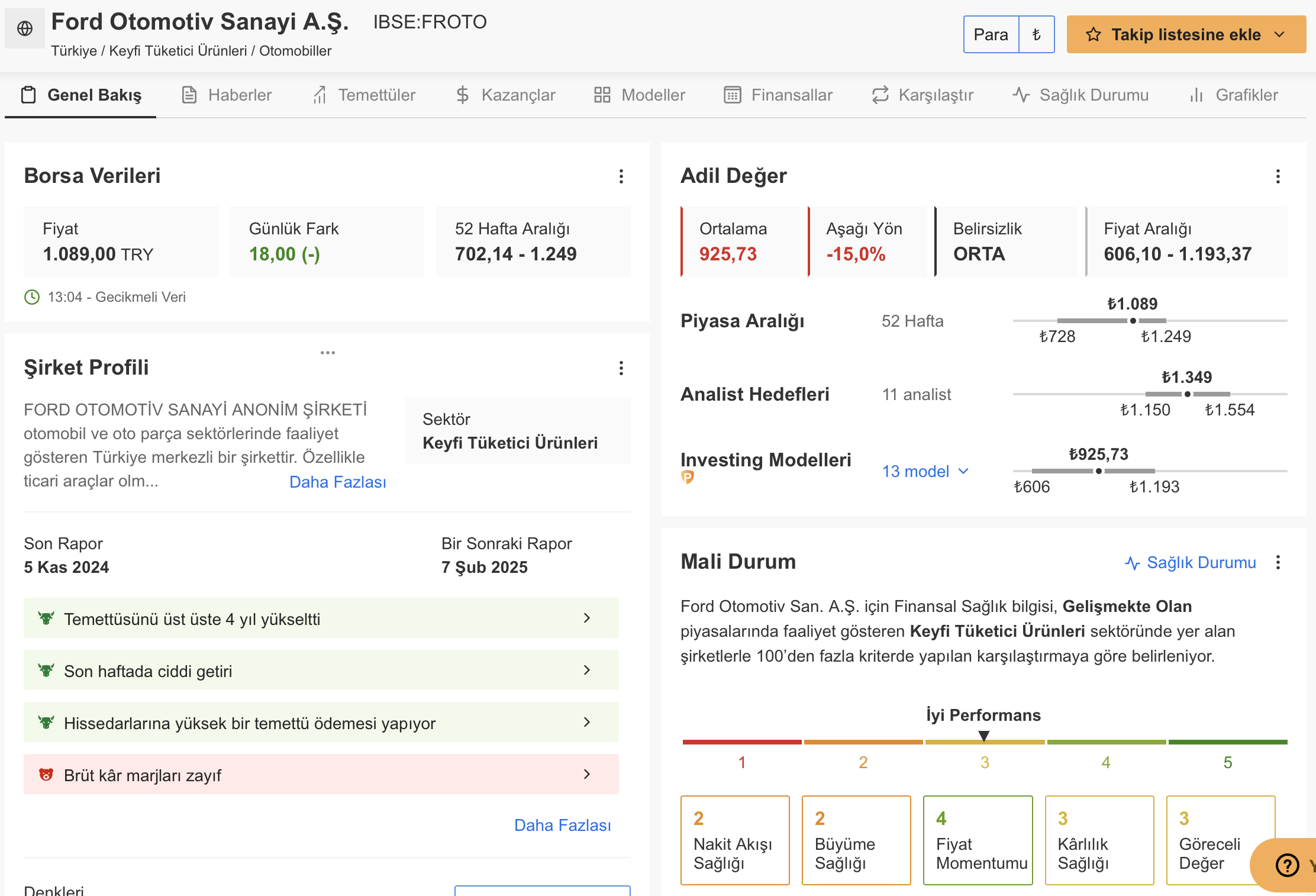Open the Şirket Profili three-dot menu
The image size is (1316, 896).
click(621, 368)
